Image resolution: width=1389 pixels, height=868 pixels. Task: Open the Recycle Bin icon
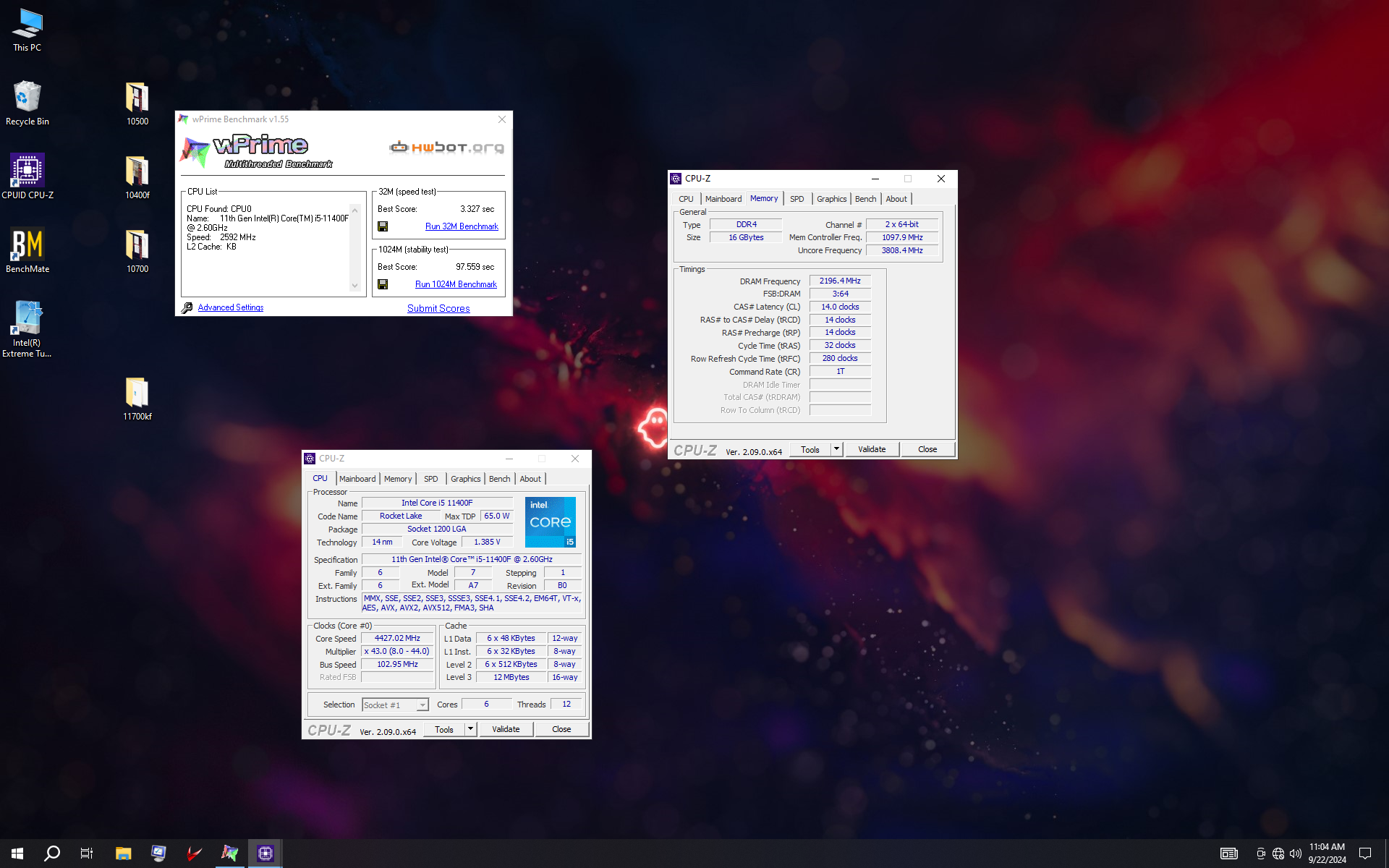coord(27,103)
